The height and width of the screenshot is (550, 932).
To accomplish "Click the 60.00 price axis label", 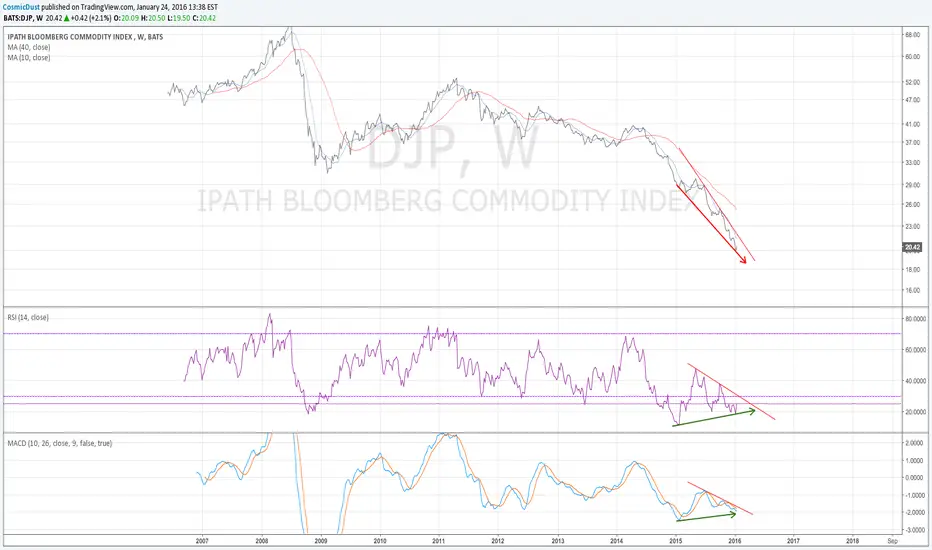I will pyautogui.click(x=912, y=56).
